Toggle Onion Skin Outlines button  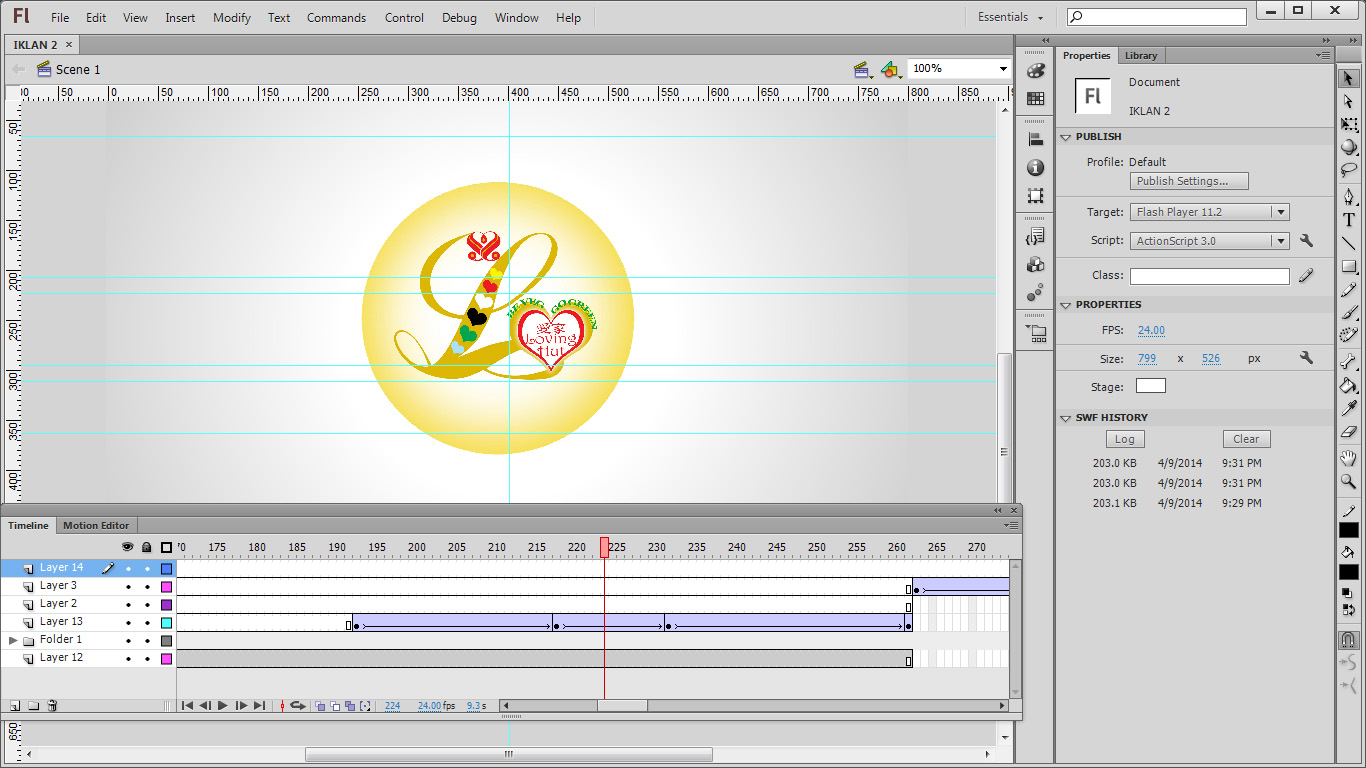335,706
